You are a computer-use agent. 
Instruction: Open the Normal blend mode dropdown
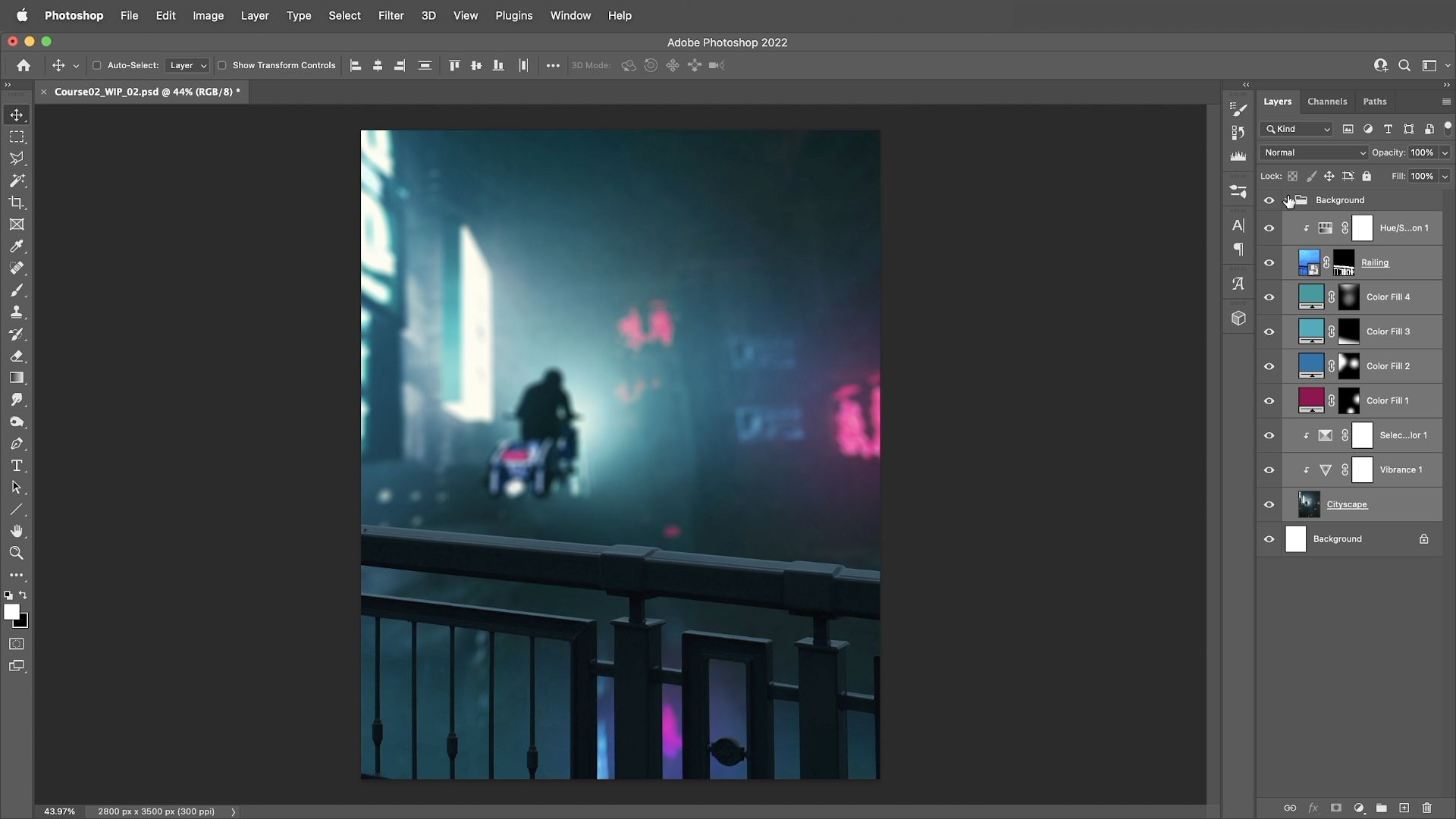(x=1314, y=152)
